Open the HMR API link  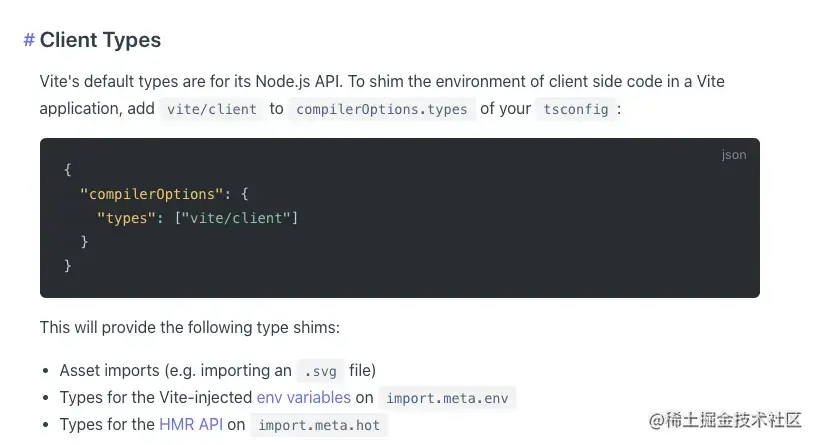190,424
